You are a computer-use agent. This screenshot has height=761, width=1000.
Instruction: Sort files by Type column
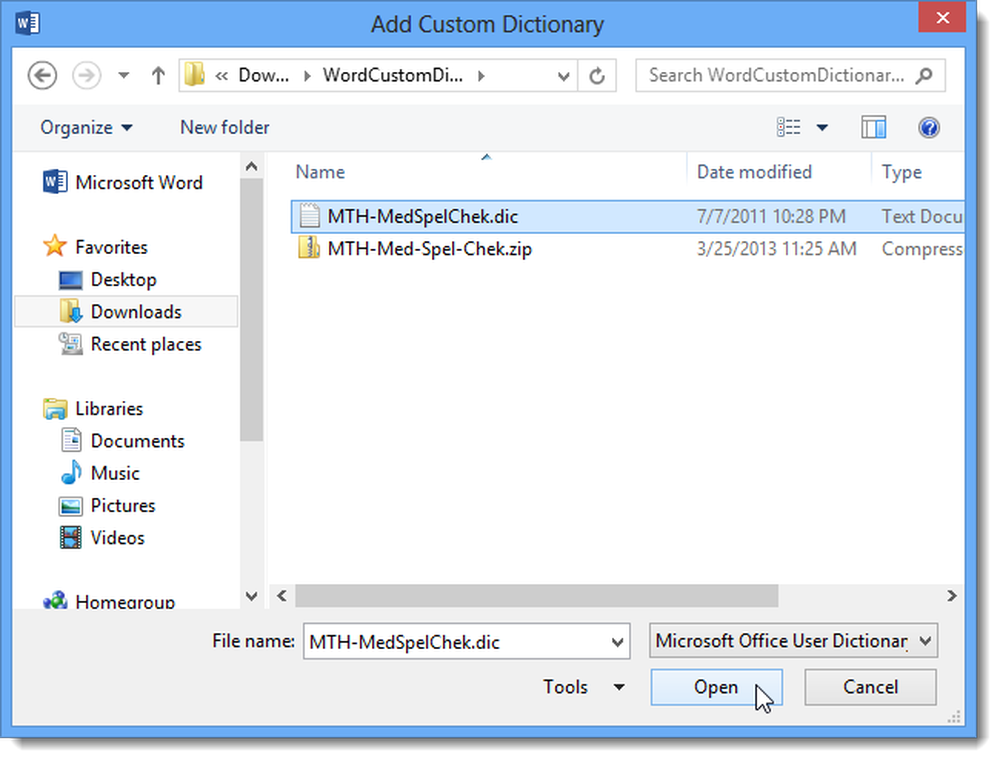pyautogui.click(x=901, y=172)
